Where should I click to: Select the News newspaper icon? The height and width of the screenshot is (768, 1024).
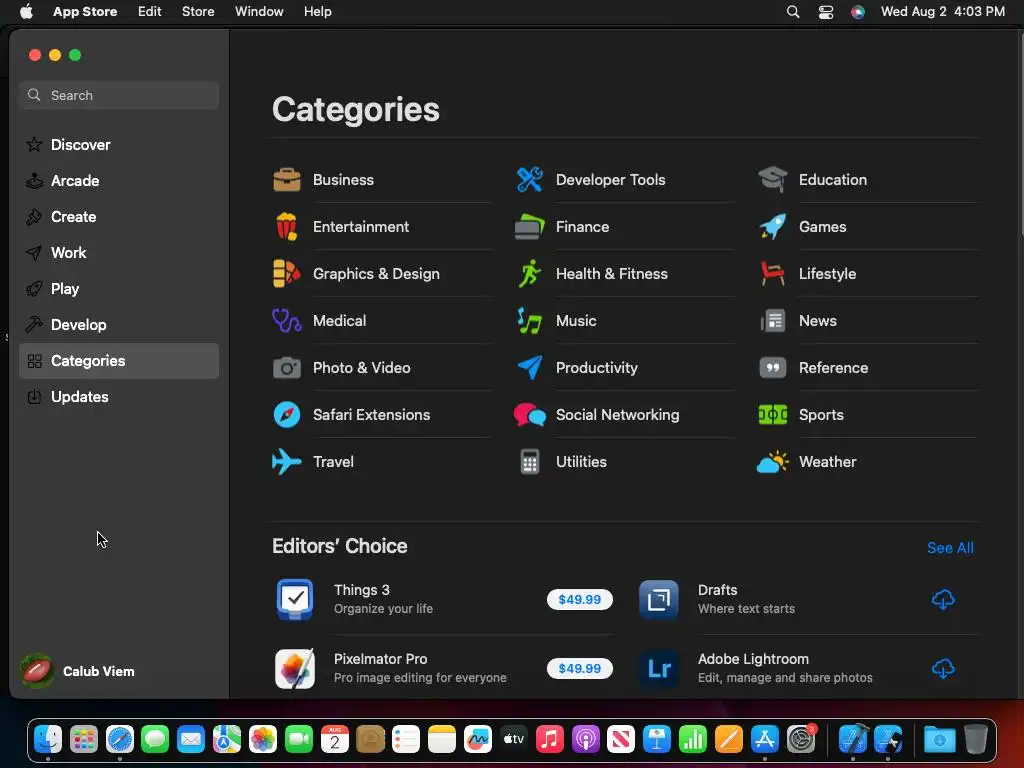(773, 321)
